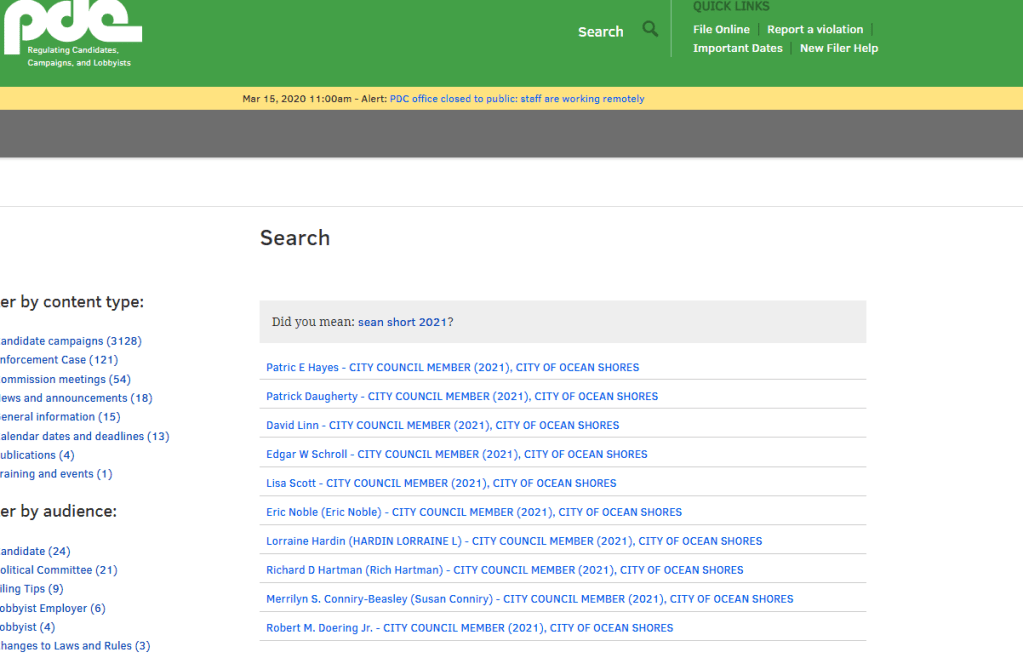Go to Important Dates page

tap(737, 48)
